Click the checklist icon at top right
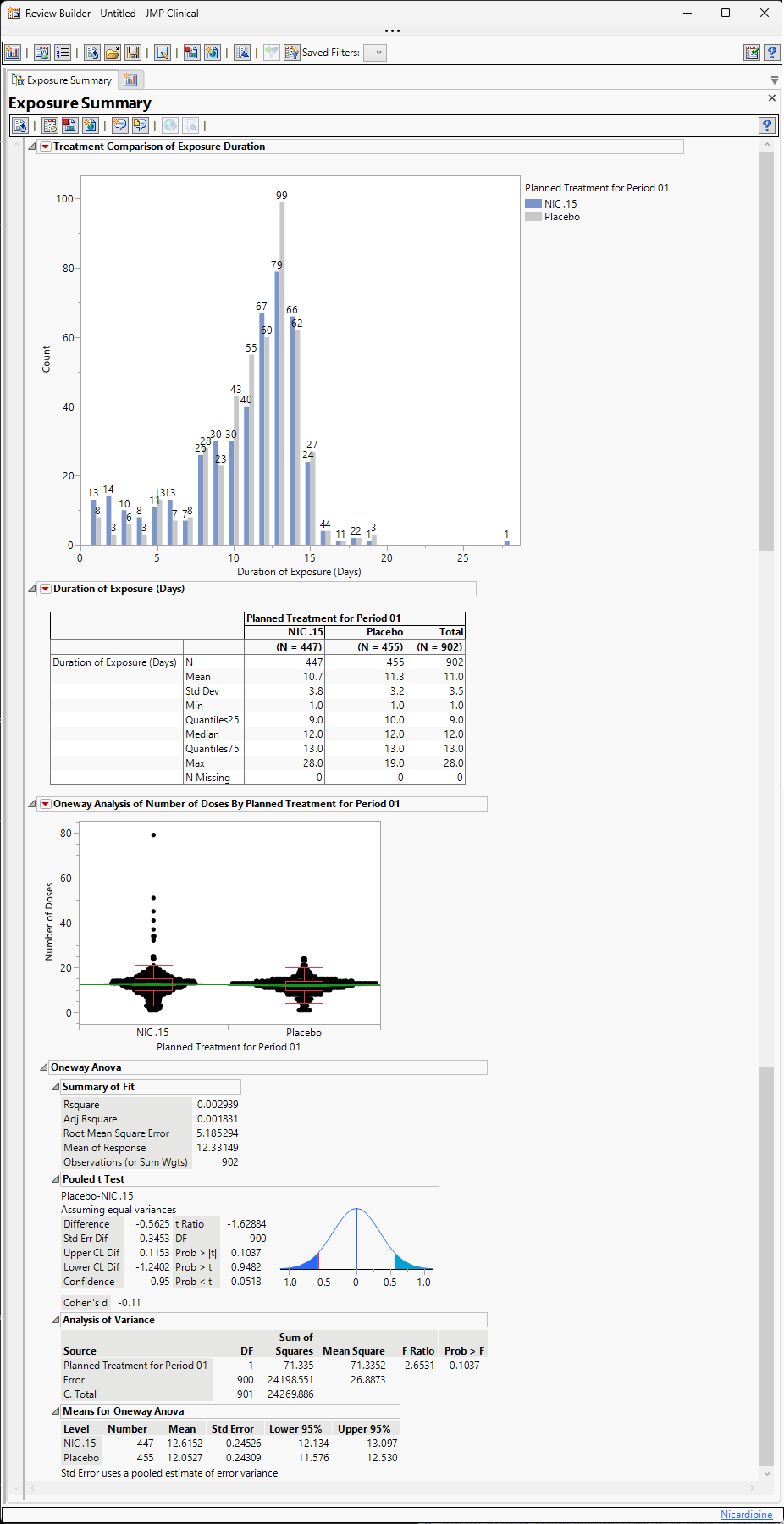The height and width of the screenshot is (1524, 784). click(x=752, y=53)
